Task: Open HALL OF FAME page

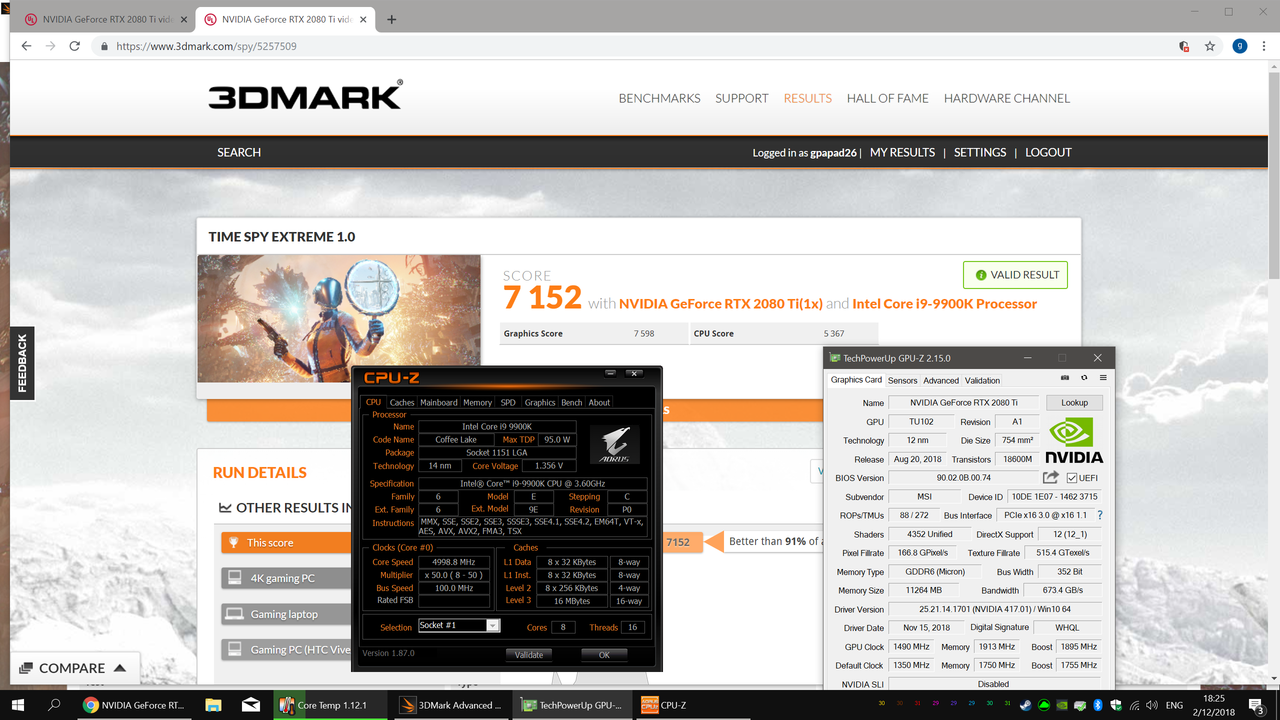Action: 888,98
